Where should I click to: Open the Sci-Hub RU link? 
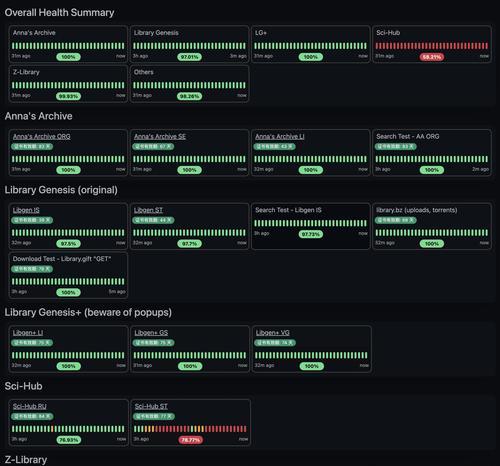click(x=30, y=406)
